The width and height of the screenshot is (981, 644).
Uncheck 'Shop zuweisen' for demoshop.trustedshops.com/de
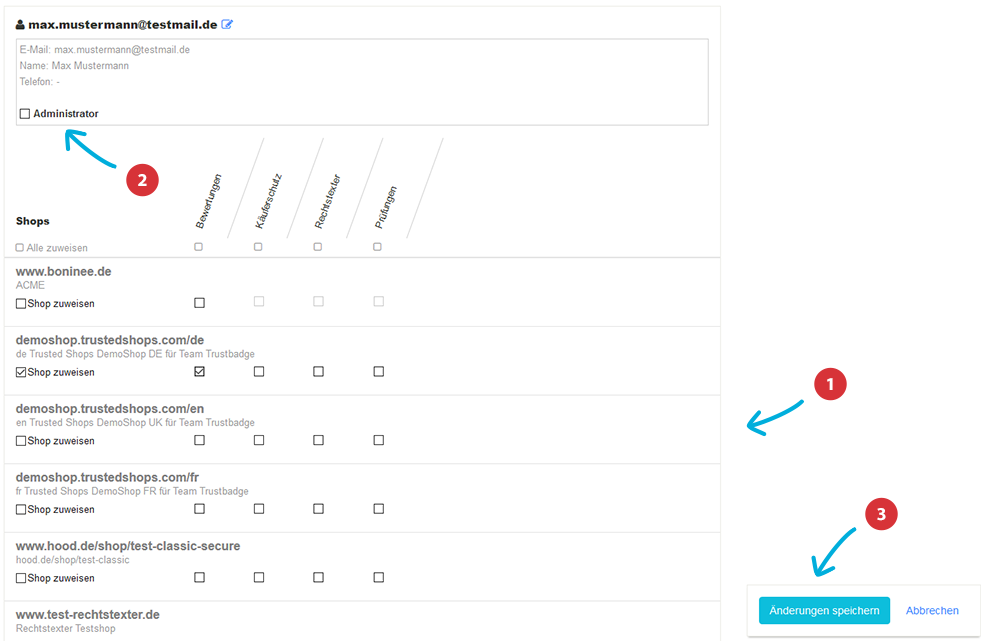[x=22, y=372]
